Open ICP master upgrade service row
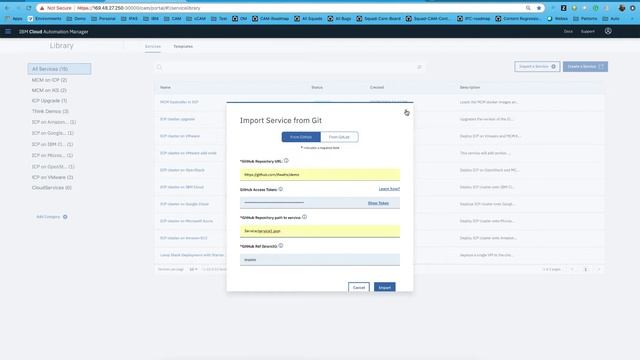640x360 pixels. 178,119
